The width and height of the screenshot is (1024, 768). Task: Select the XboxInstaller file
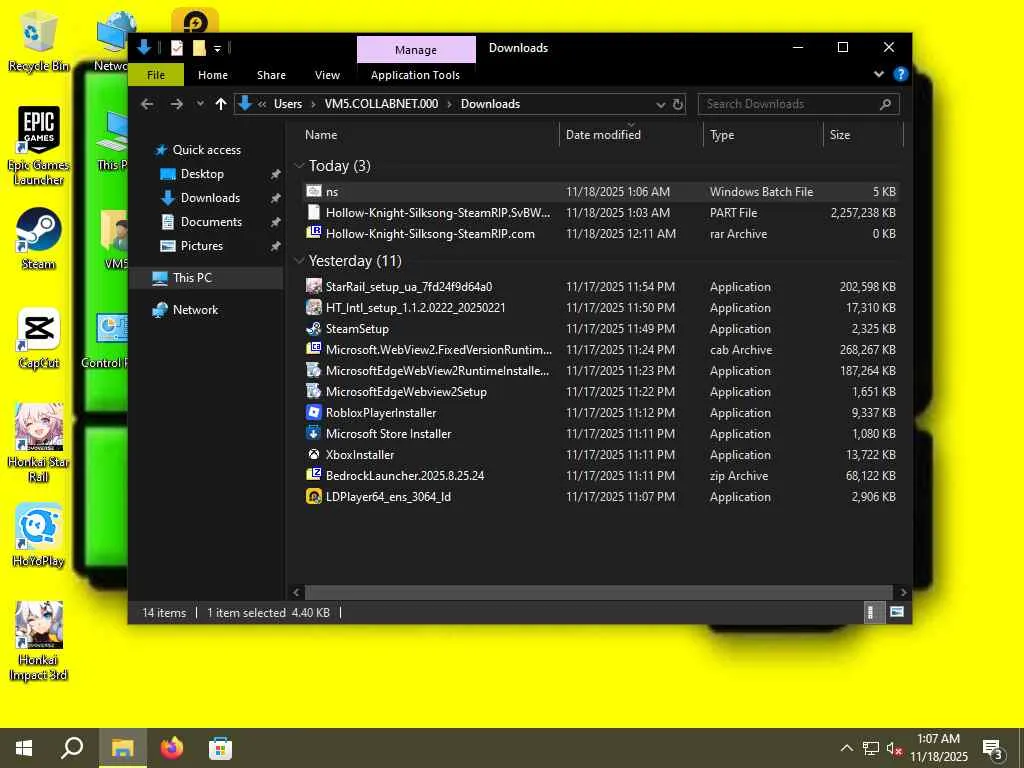(x=600, y=455)
